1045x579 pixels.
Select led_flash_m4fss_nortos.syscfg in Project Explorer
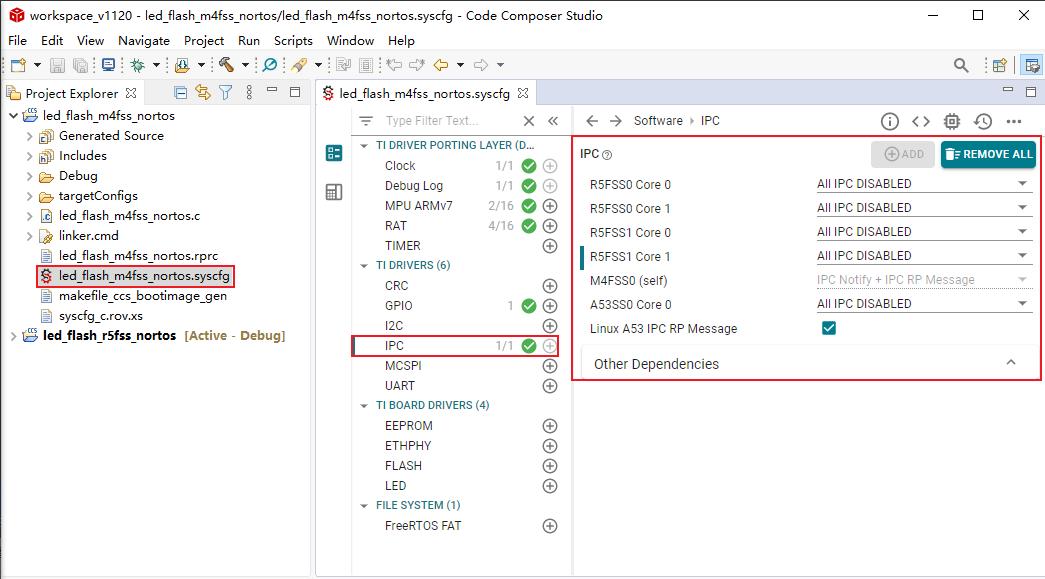[x=144, y=276]
